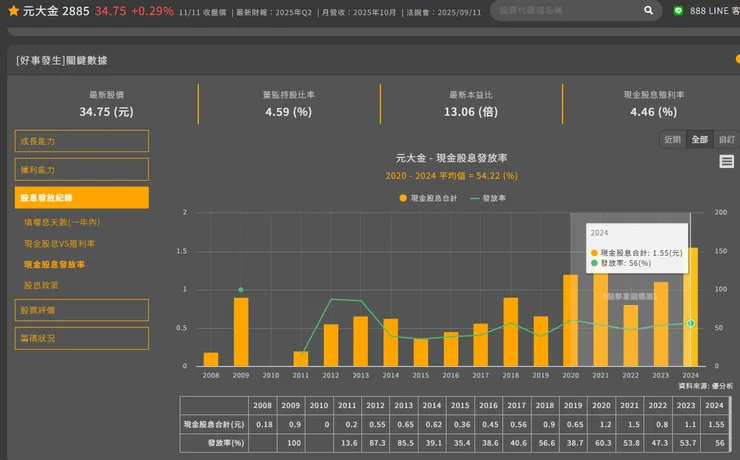The width and height of the screenshot is (740, 460).
Task: Click the search magnifier icon
Action: pyautogui.click(x=648, y=10)
